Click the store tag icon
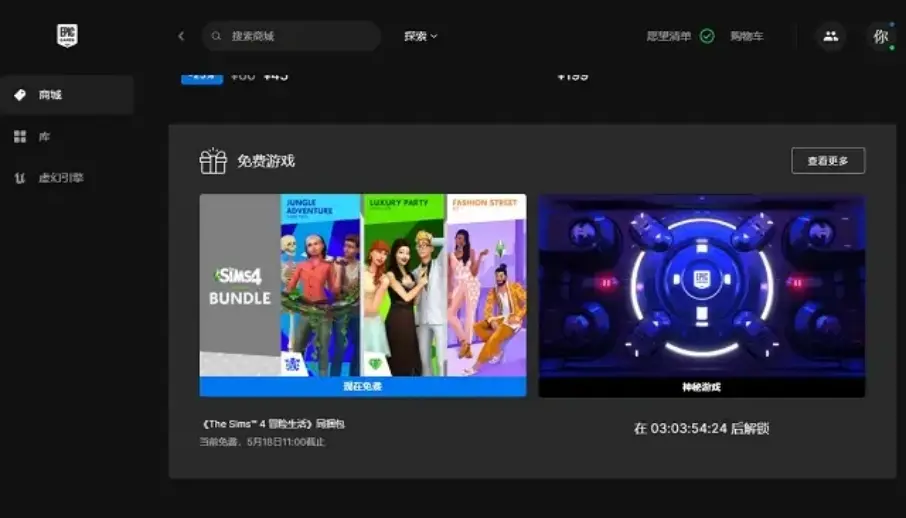The width and height of the screenshot is (906, 518). 20,95
